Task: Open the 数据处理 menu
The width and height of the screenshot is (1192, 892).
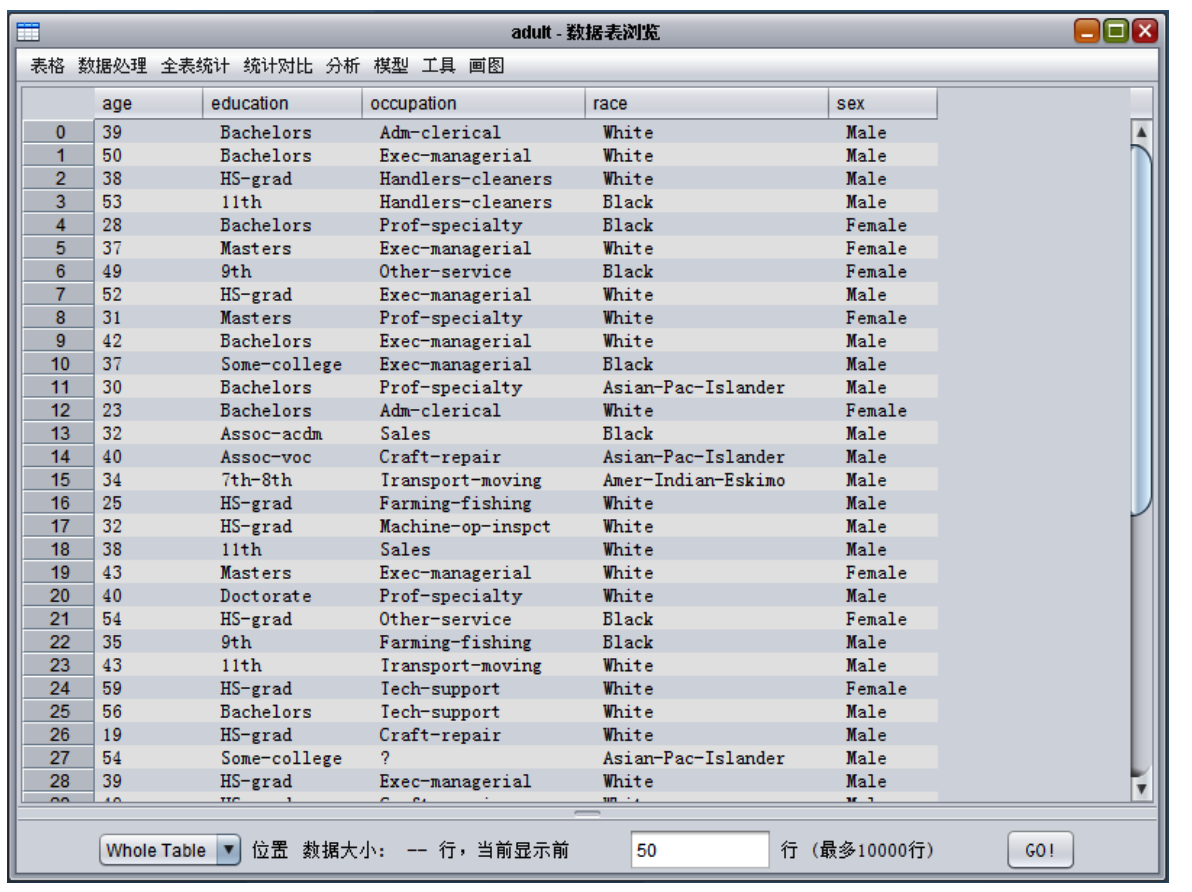Action: pyautogui.click(x=113, y=65)
